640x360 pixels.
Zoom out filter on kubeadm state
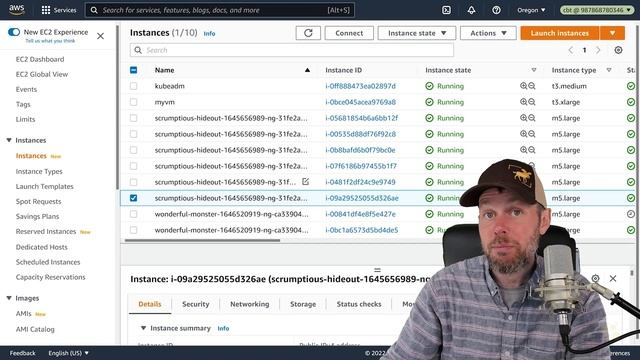click(x=531, y=86)
